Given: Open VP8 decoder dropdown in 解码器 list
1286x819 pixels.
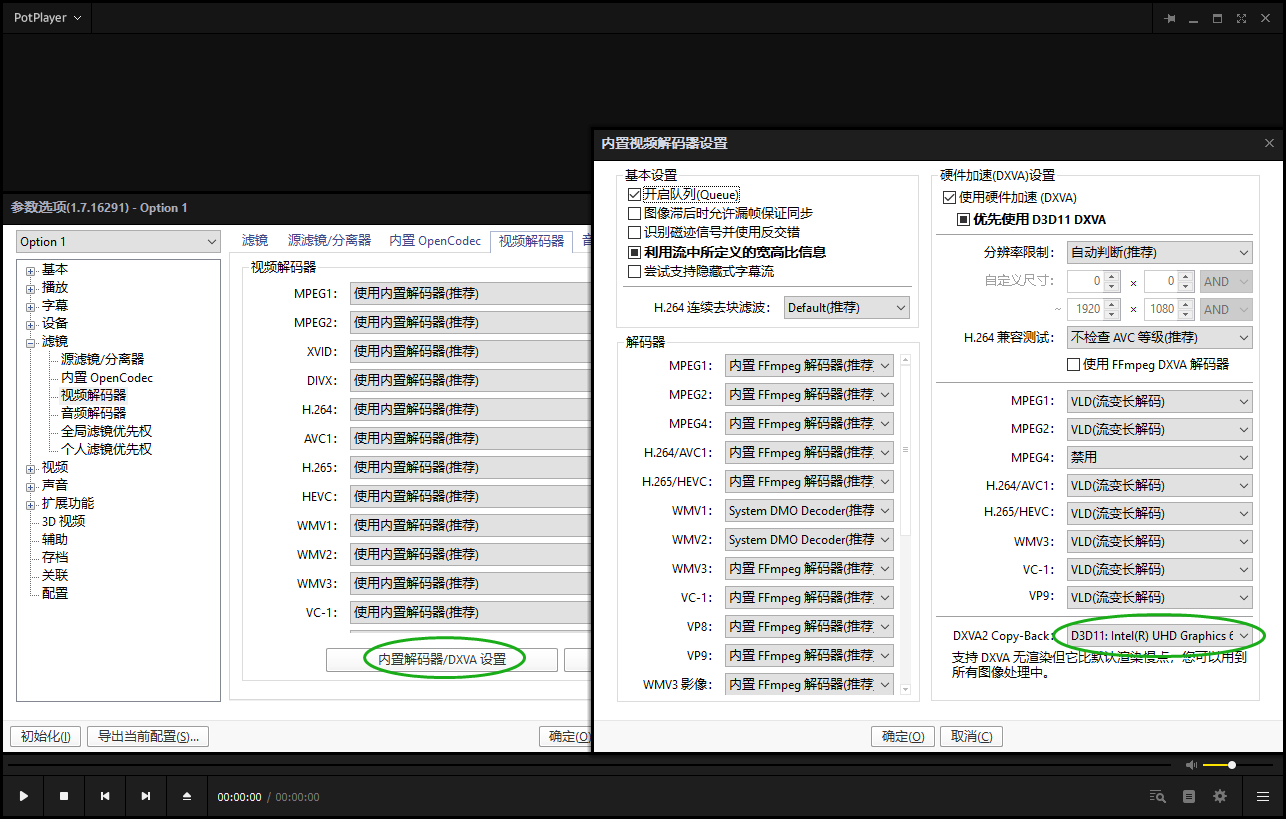Looking at the screenshot, I should click(x=808, y=626).
